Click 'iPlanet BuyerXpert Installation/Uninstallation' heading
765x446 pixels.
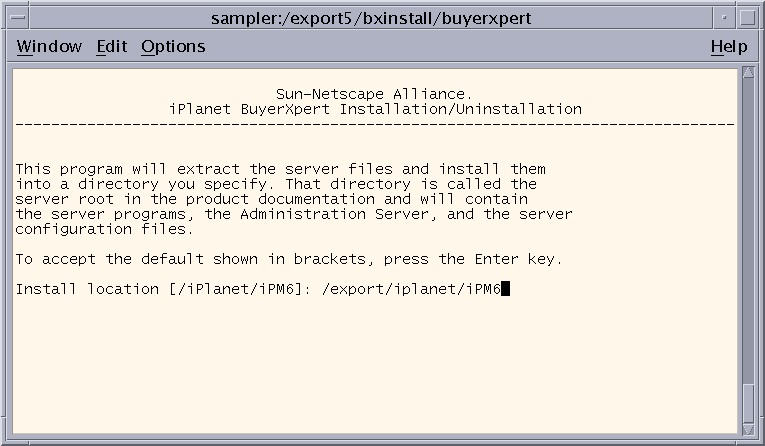point(375,109)
